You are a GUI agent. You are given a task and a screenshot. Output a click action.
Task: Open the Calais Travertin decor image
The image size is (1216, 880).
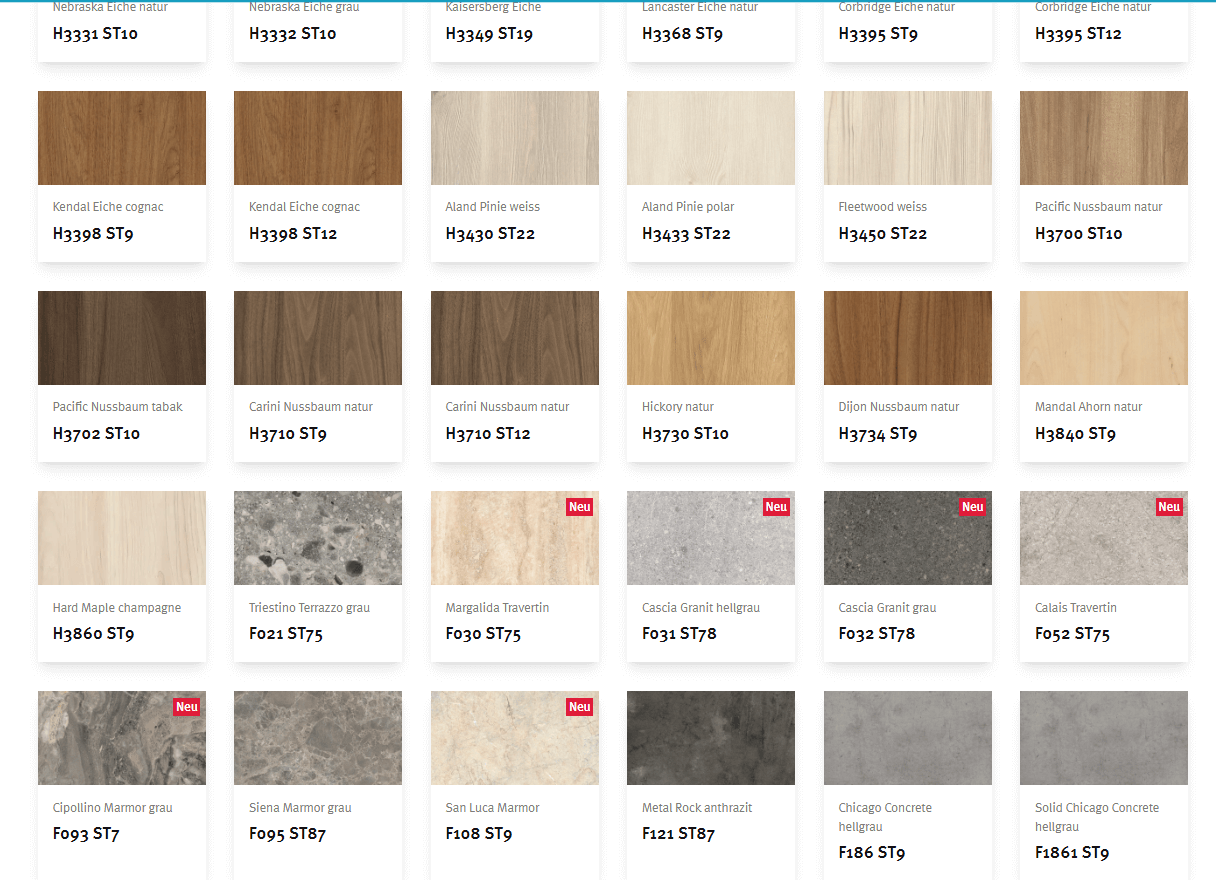tap(1104, 538)
